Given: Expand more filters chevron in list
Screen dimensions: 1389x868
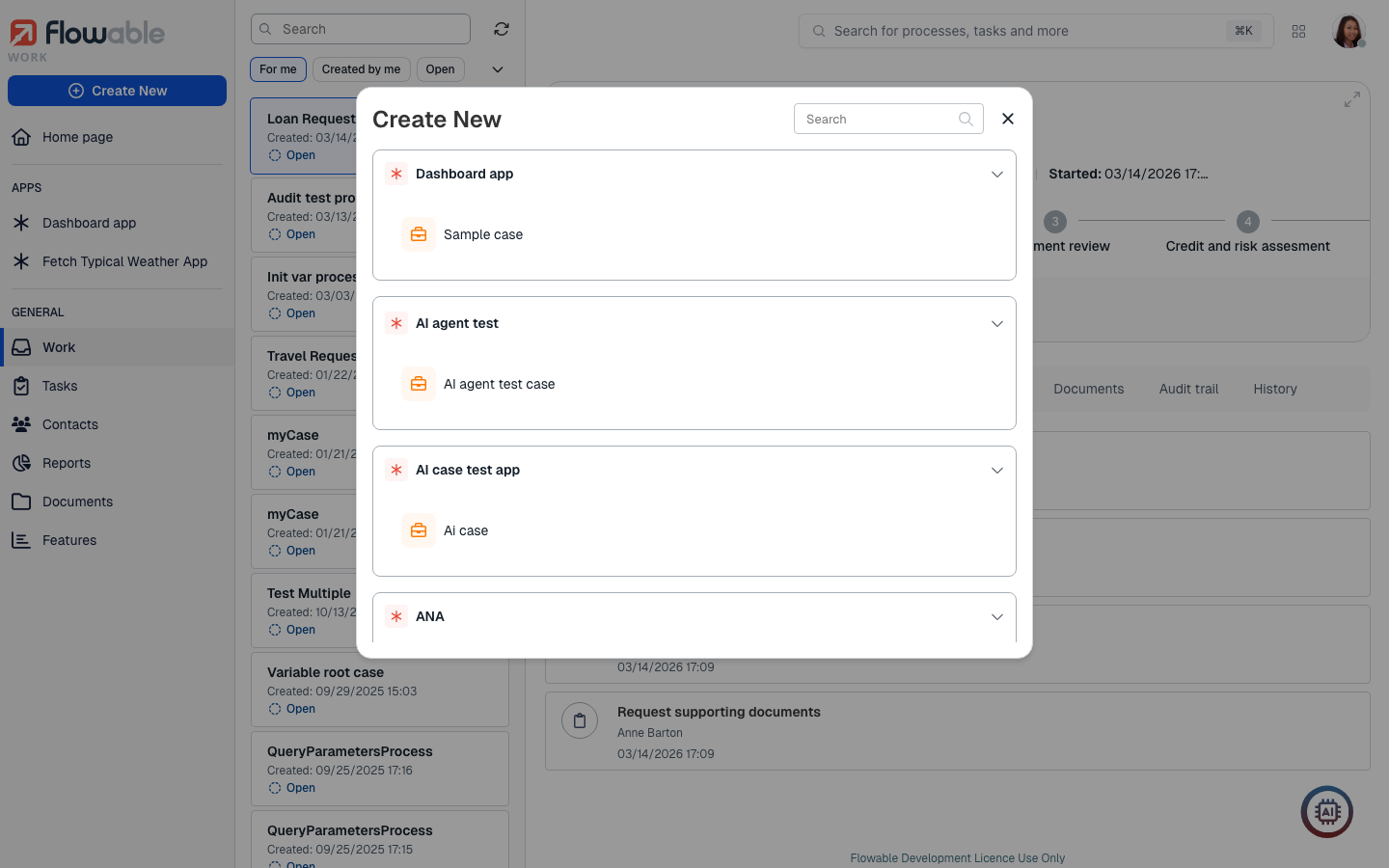Looking at the screenshot, I should tap(498, 69).
